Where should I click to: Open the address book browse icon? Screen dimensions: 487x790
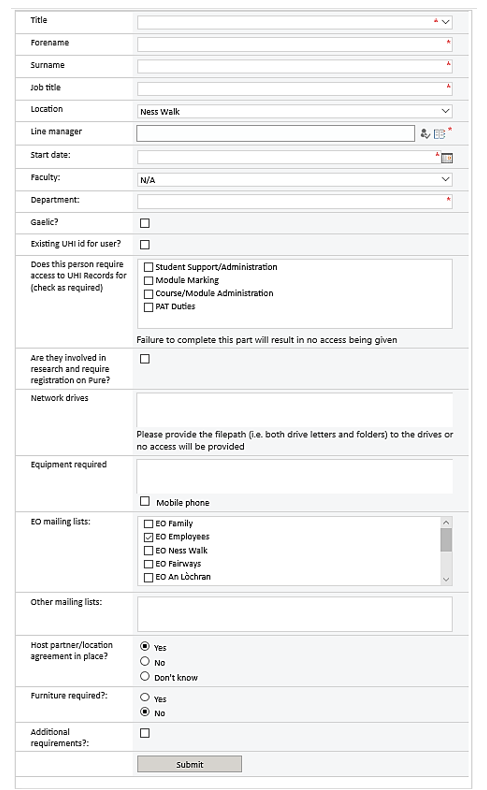click(440, 134)
